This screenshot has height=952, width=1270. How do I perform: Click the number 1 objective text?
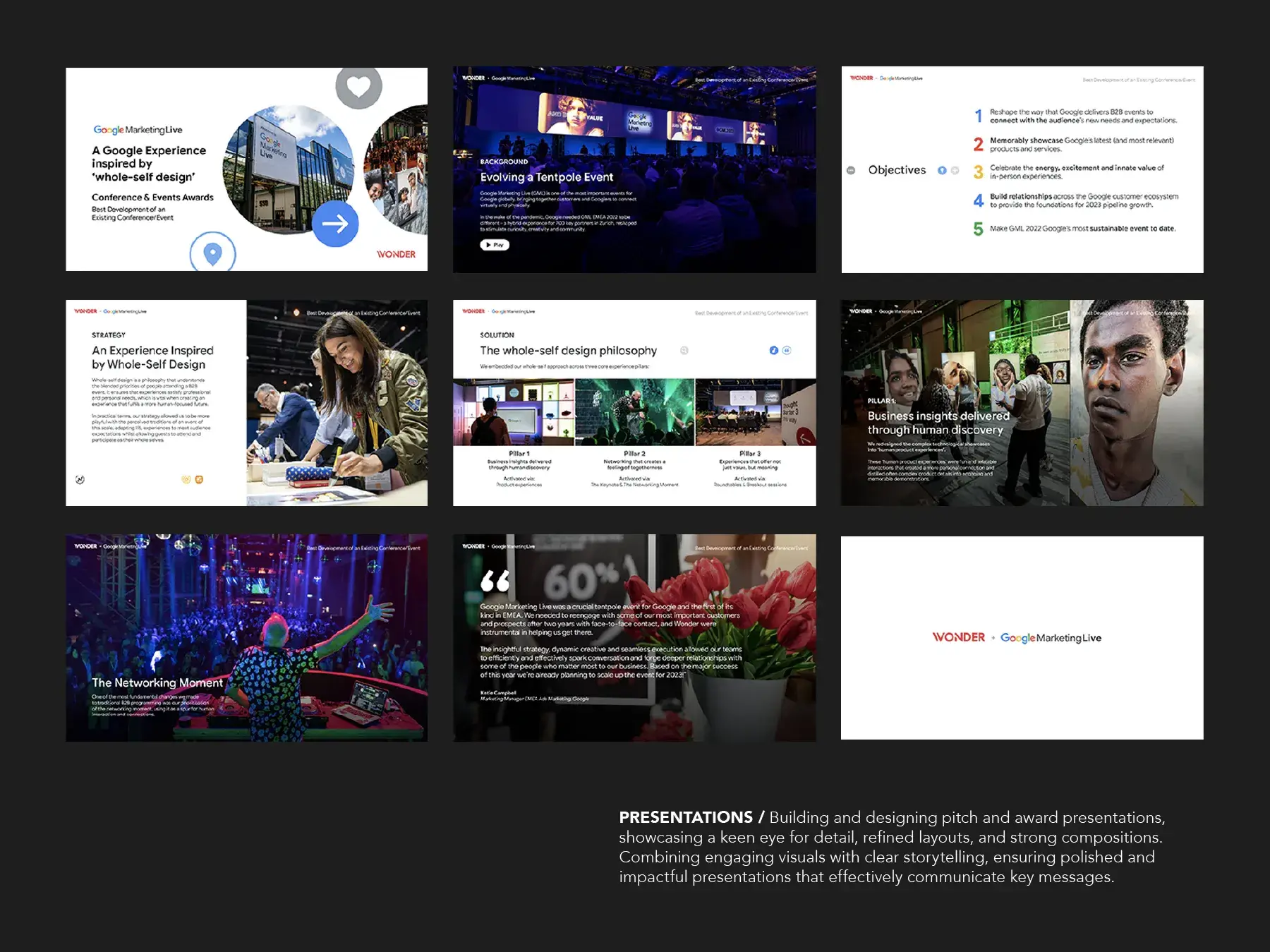click(x=1083, y=116)
